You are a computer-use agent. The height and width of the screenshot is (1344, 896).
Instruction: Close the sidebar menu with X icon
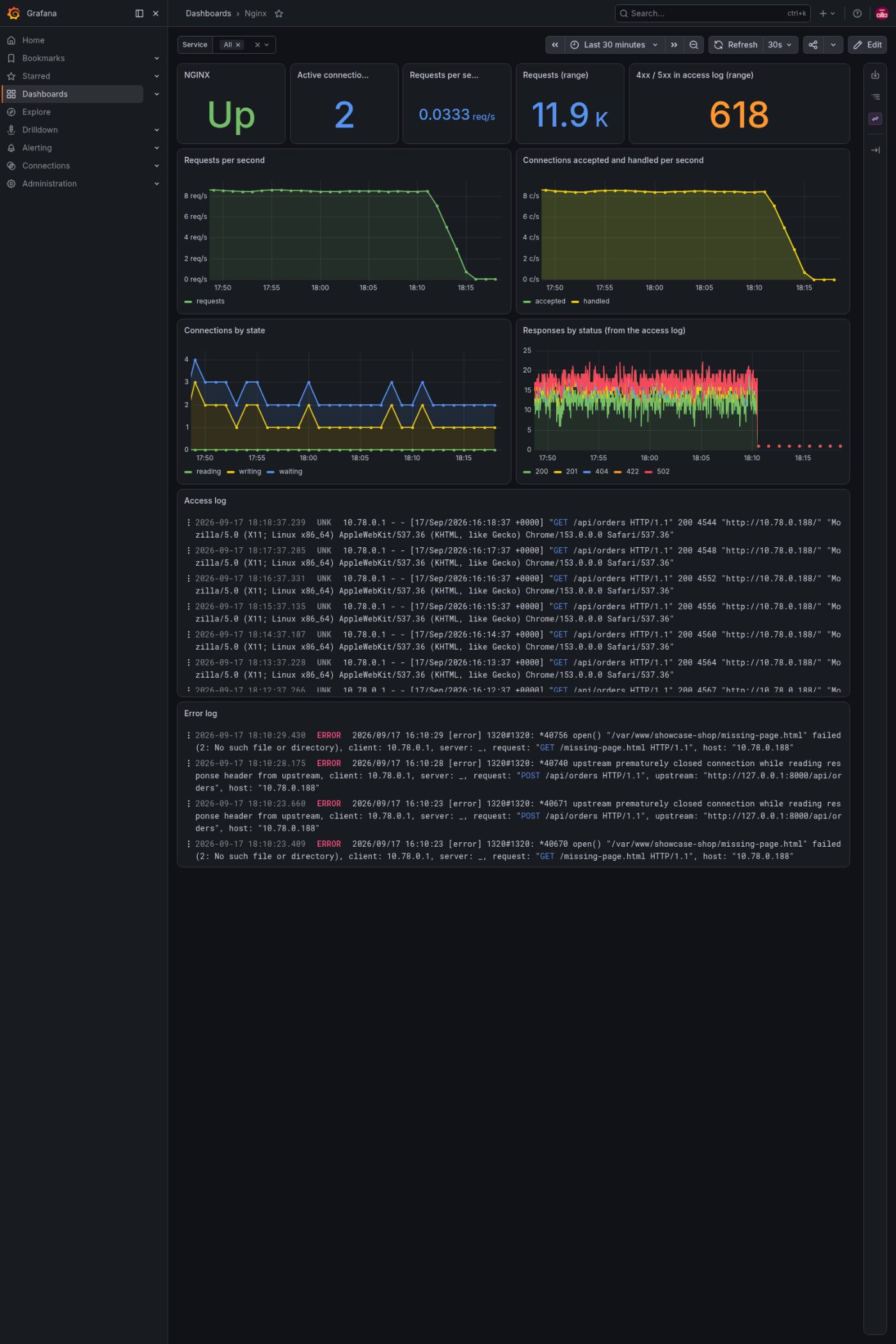(156, 13)
